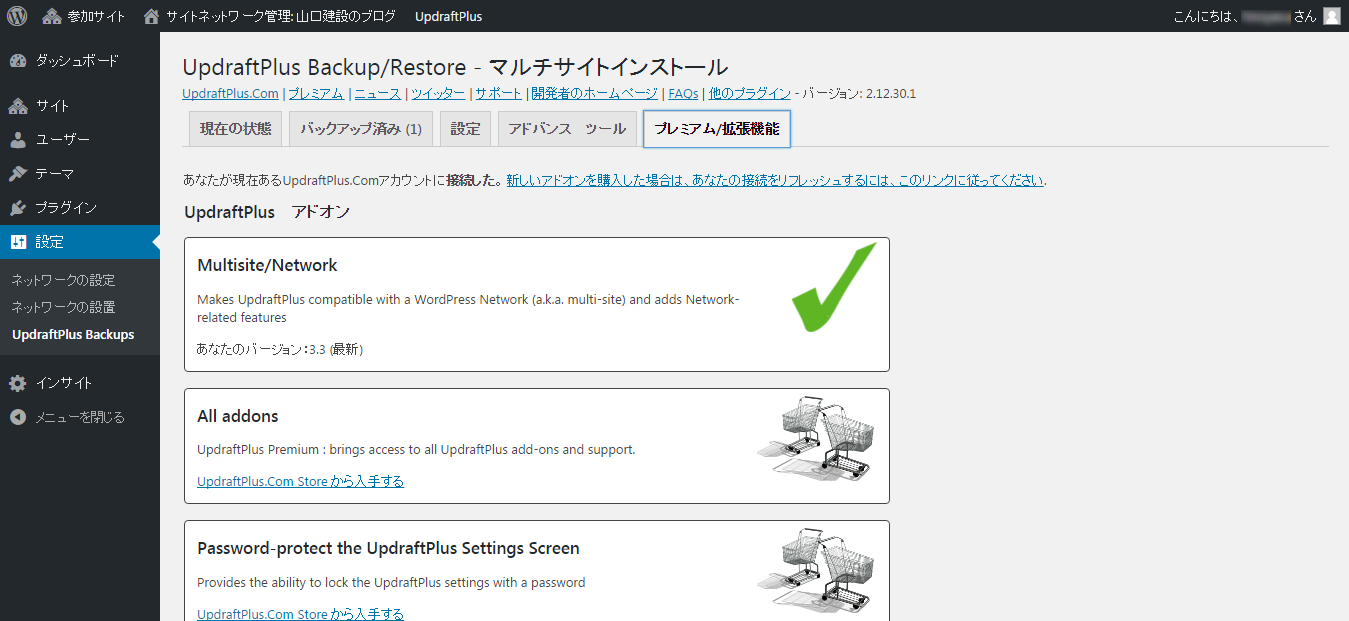Image resolution: width=1349 pixels, height=621 pixels.
Task: Click the Multisite/Network addon title
Action: [267, 266]
